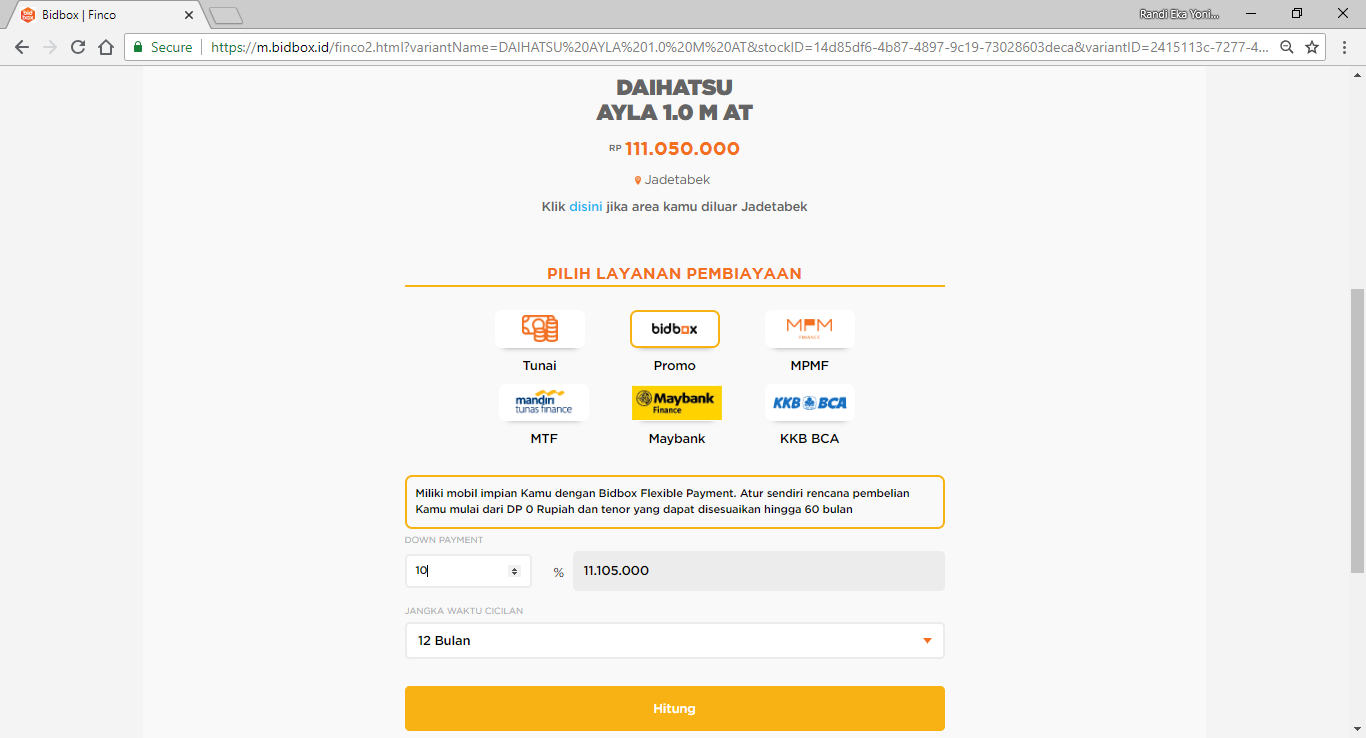Click the Secure padlock site info

162,47
